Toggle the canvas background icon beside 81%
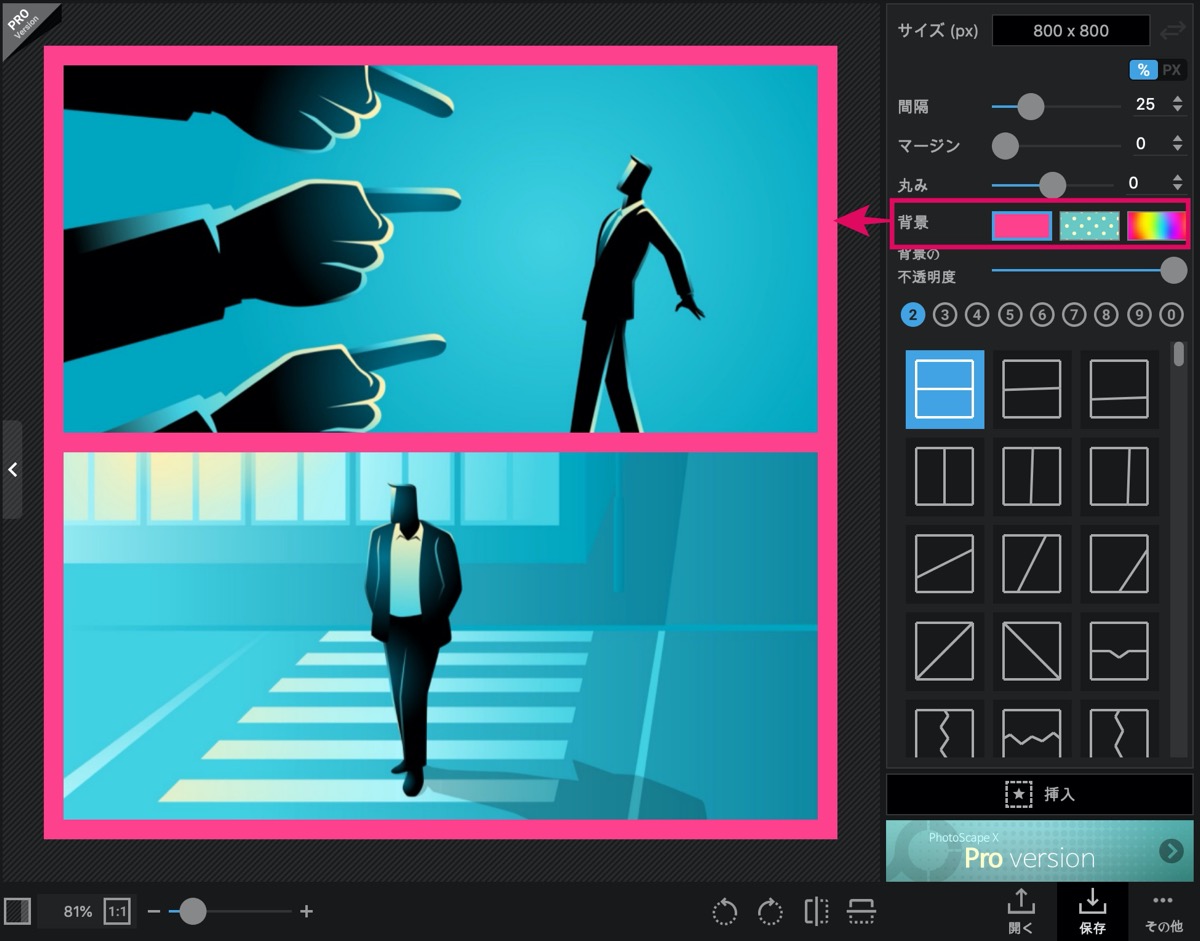This screenshot has width=1200, height=941. [x=18, y=911]
